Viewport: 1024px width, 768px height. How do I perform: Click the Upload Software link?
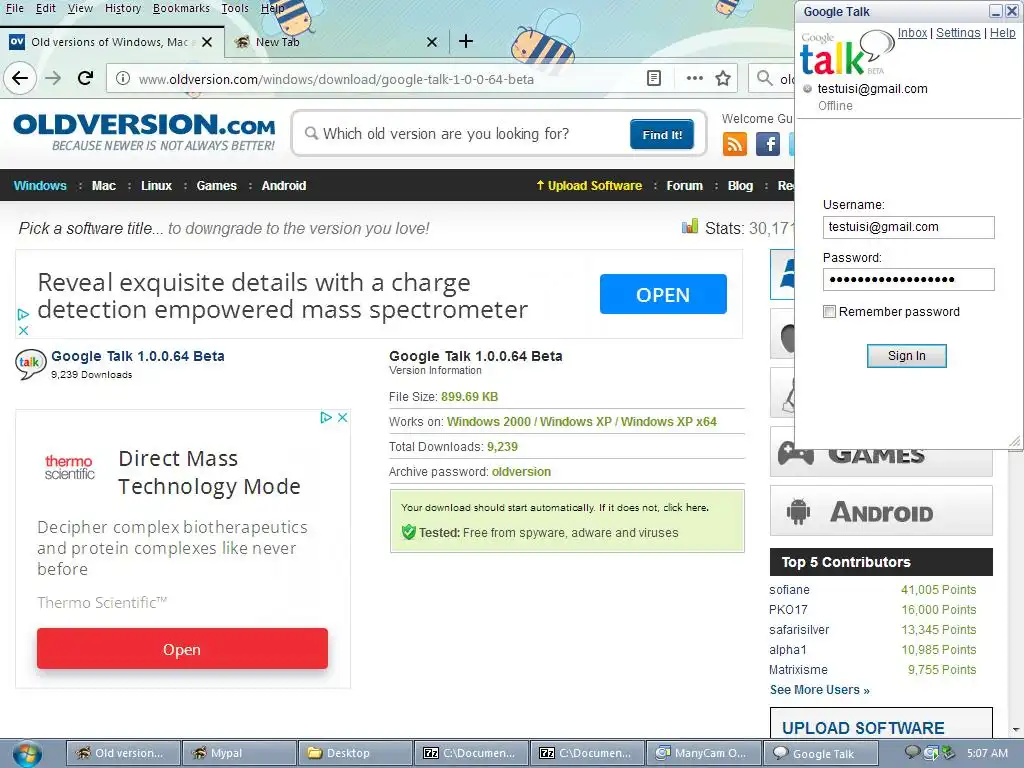coord(589,185)
